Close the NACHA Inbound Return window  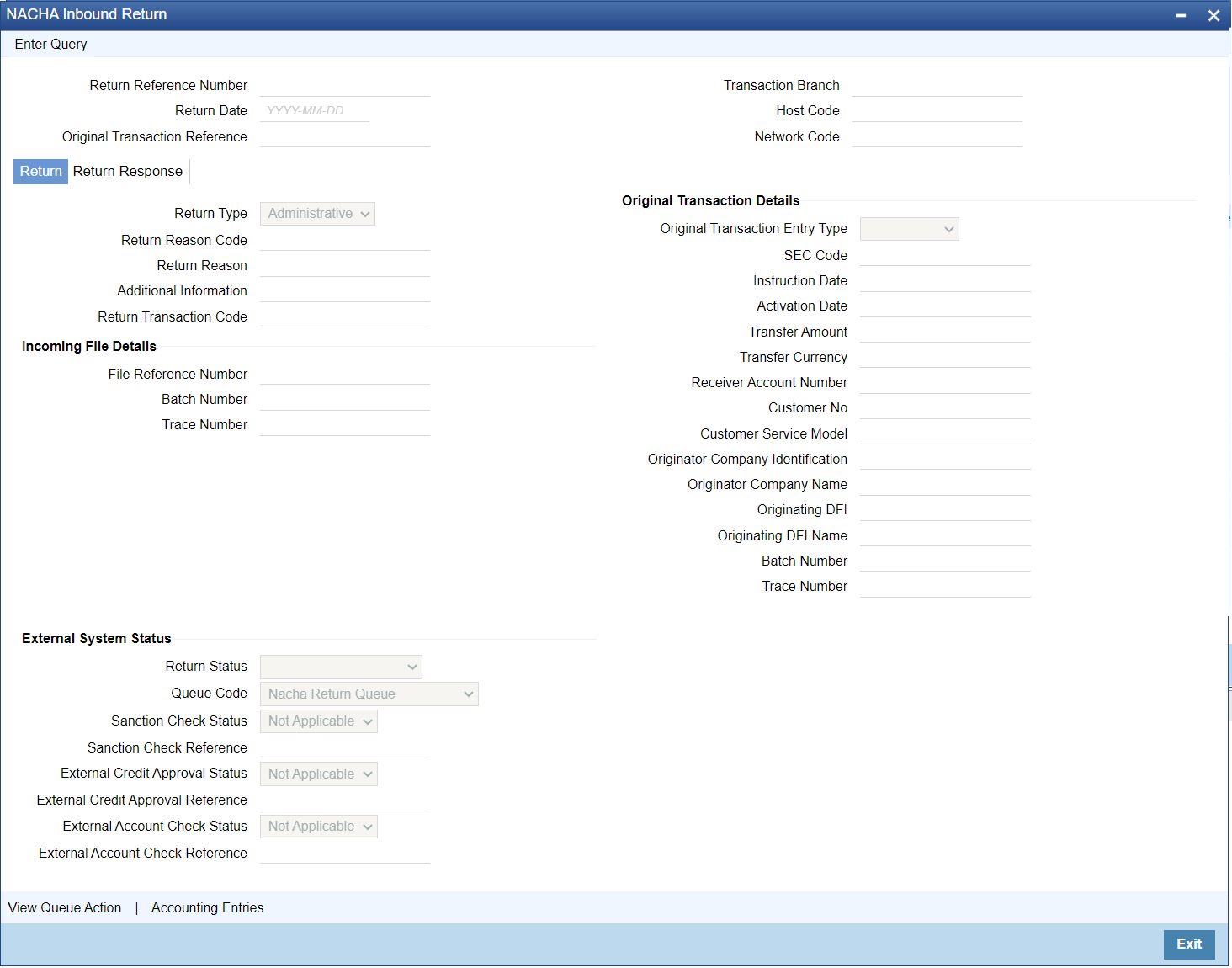[1213, 15]
